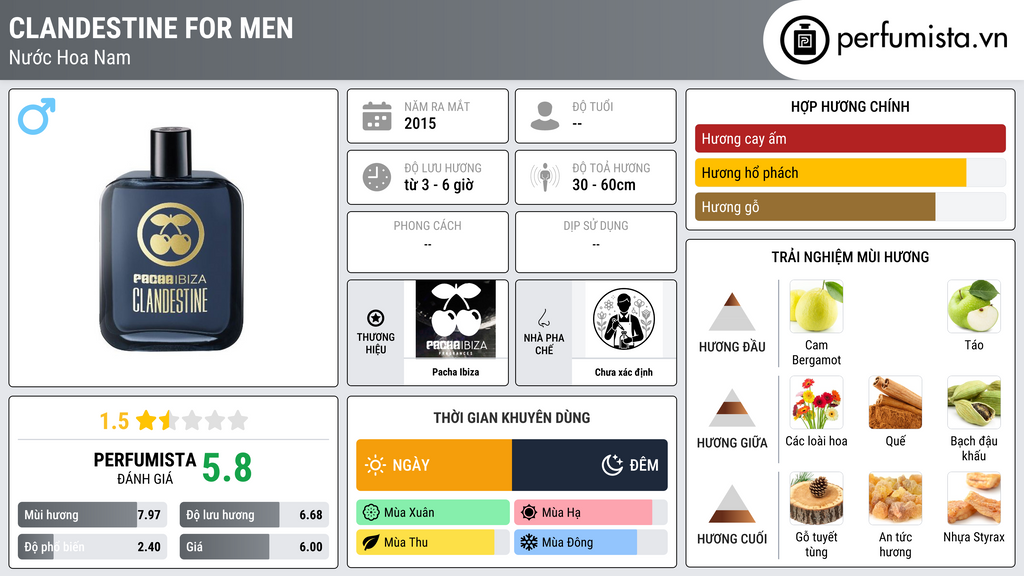Click the Nước Hoa Nam subtitle
The width and height of the screenshot is (1024, 576).
click(70, 57)
